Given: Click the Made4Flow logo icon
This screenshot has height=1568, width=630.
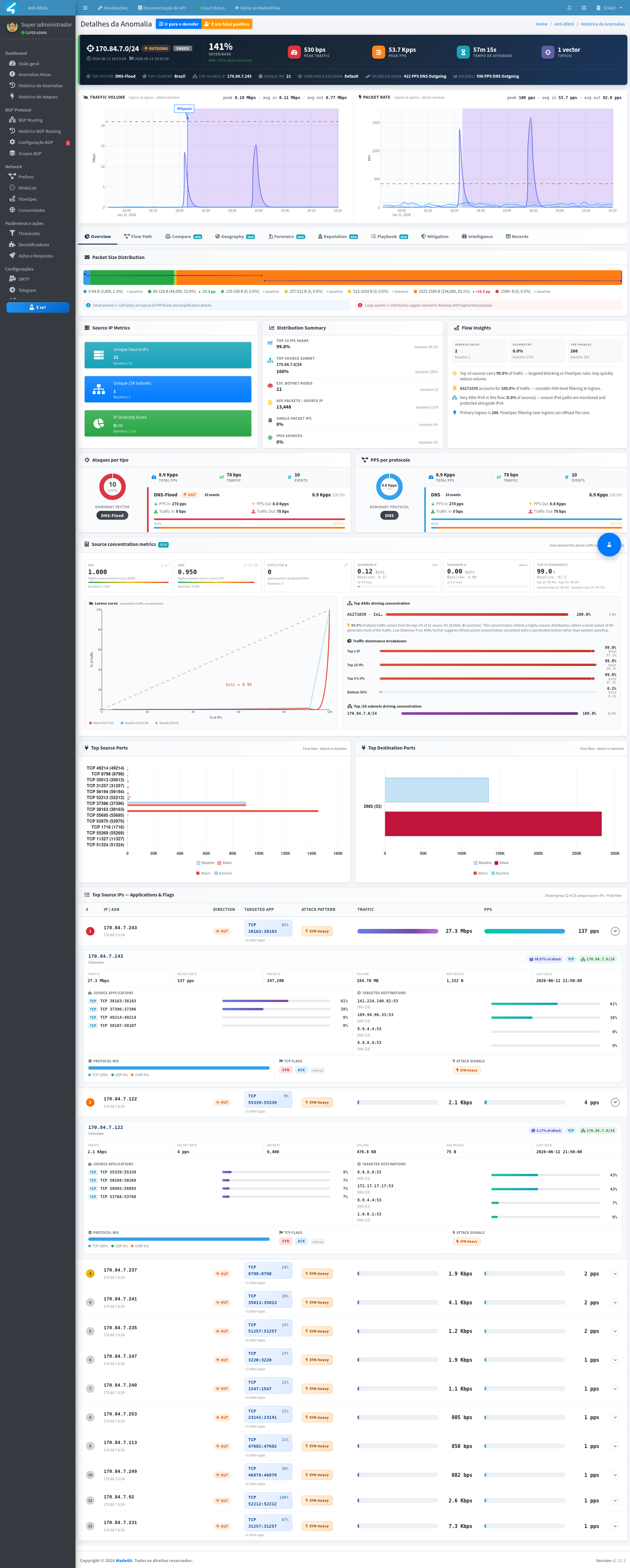Looking at the screenshot, I should click(10, 8).
